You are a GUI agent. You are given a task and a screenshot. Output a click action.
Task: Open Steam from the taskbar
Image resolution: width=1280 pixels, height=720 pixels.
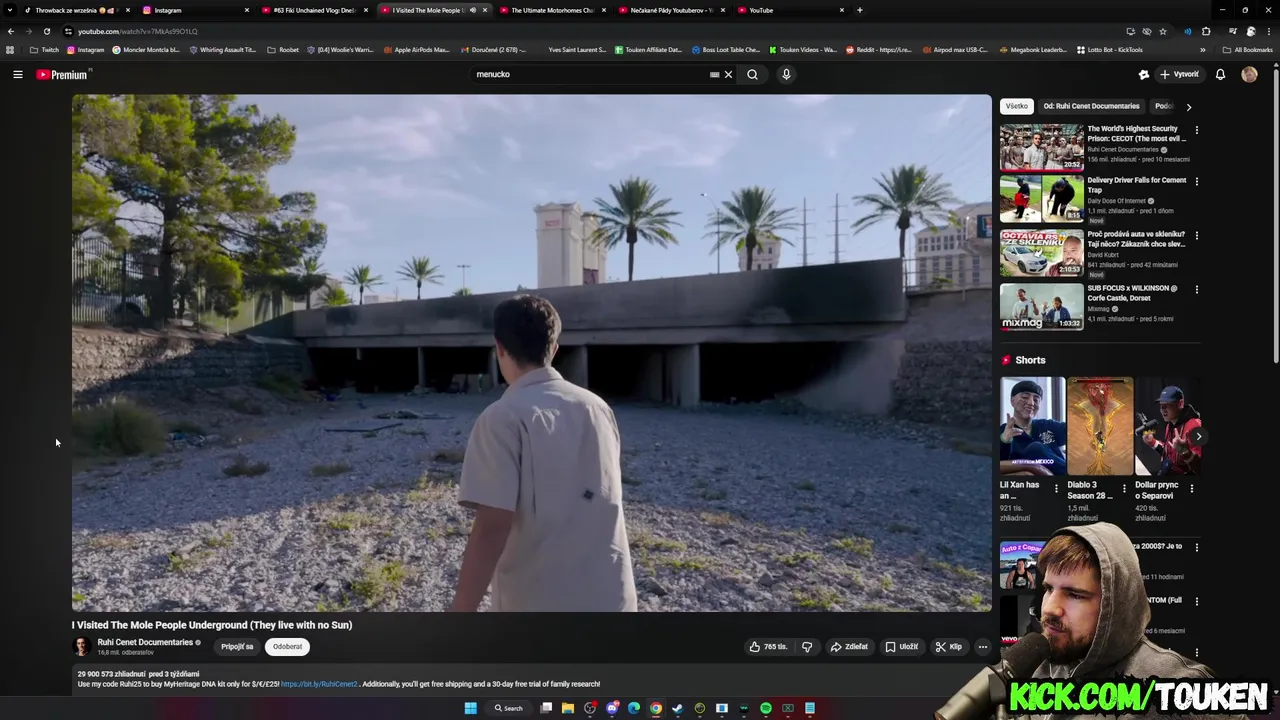[677, 708]
